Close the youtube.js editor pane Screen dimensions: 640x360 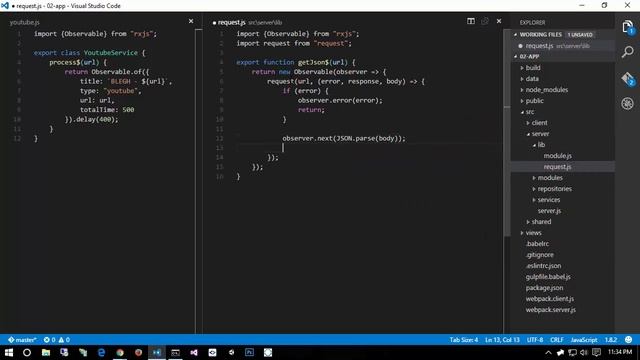(191, 21)
